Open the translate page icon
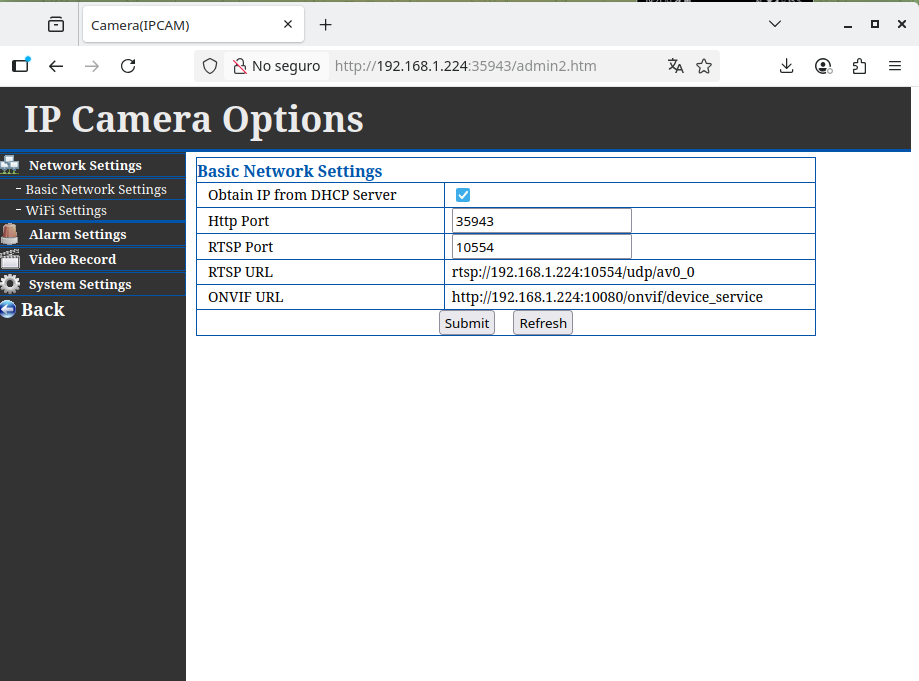 676,66
